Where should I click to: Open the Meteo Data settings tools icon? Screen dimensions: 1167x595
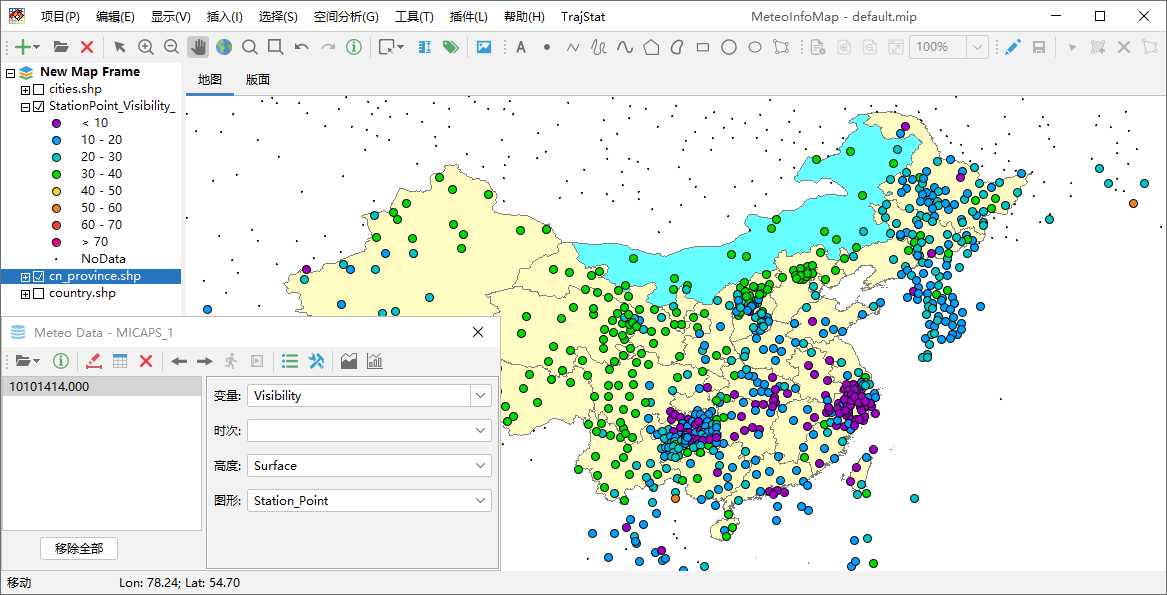tap(316, 361)
